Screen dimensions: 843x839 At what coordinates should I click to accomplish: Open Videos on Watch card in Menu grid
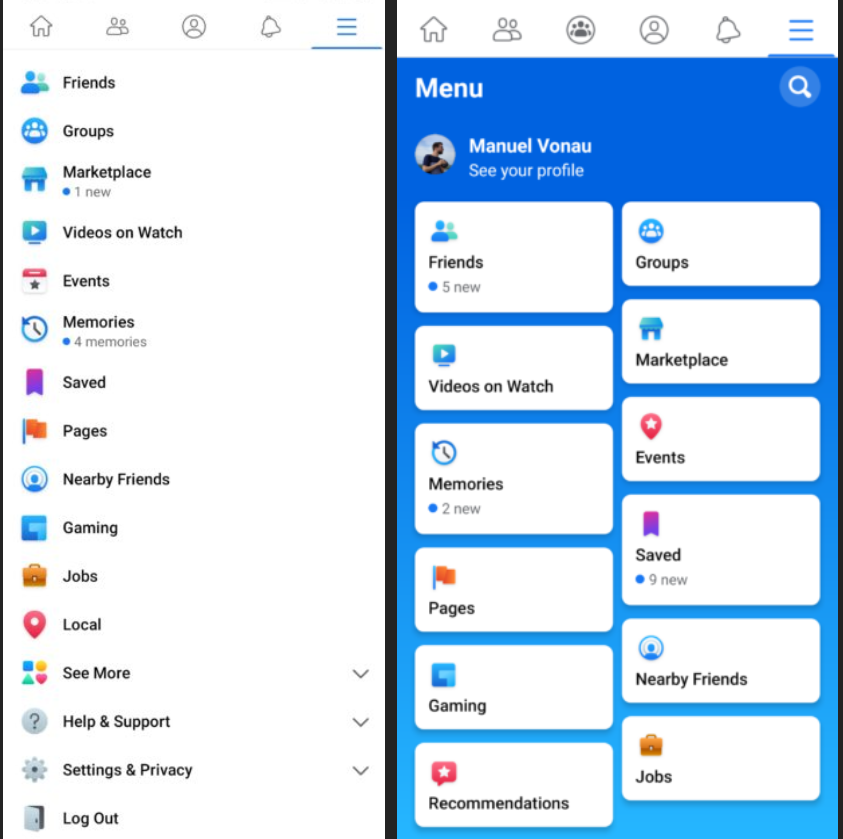tap(513, 368)
